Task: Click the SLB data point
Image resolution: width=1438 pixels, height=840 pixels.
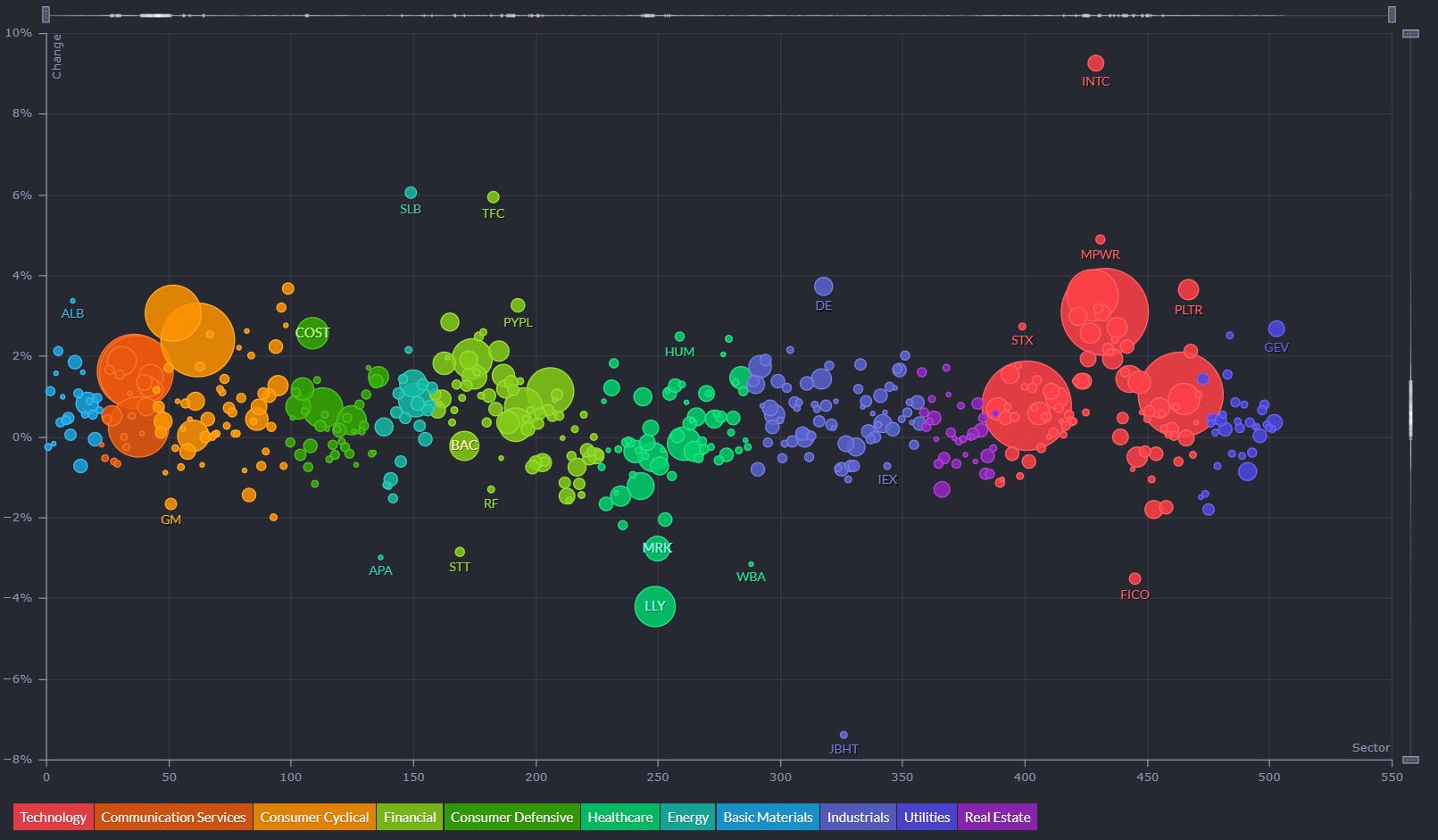Action: pyautogui.click(x=411, y=193)
